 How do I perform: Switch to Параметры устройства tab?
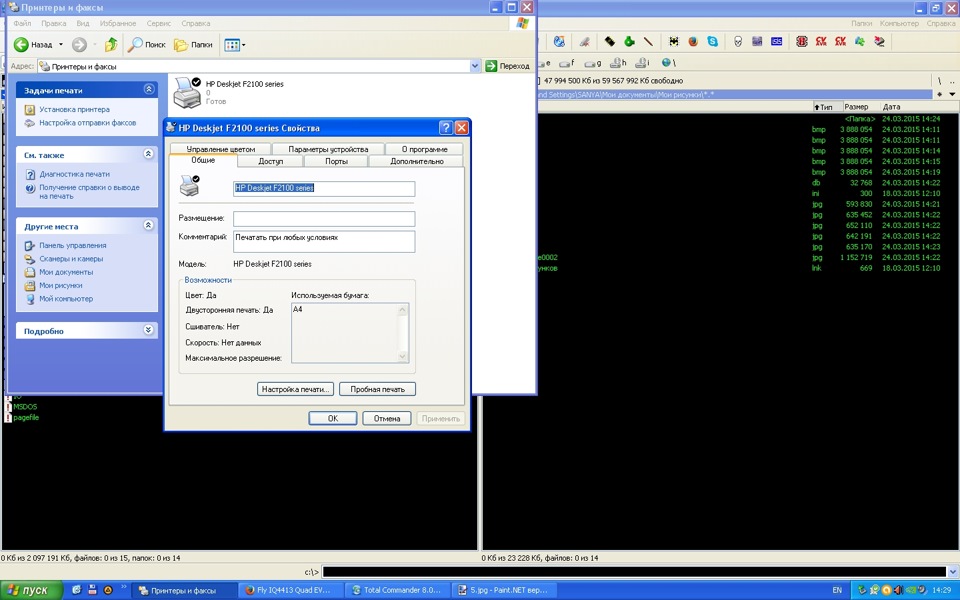coord(328,149)
